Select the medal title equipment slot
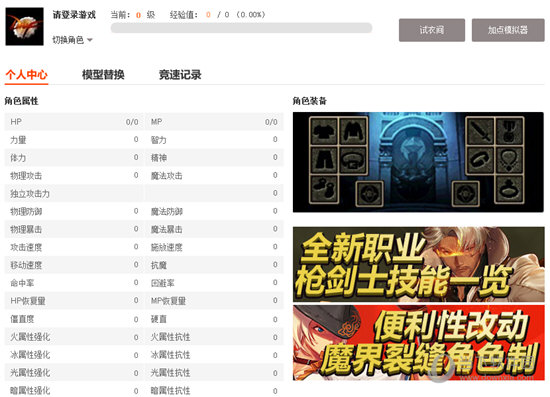550x397 pixels. [x=509, y=131]
